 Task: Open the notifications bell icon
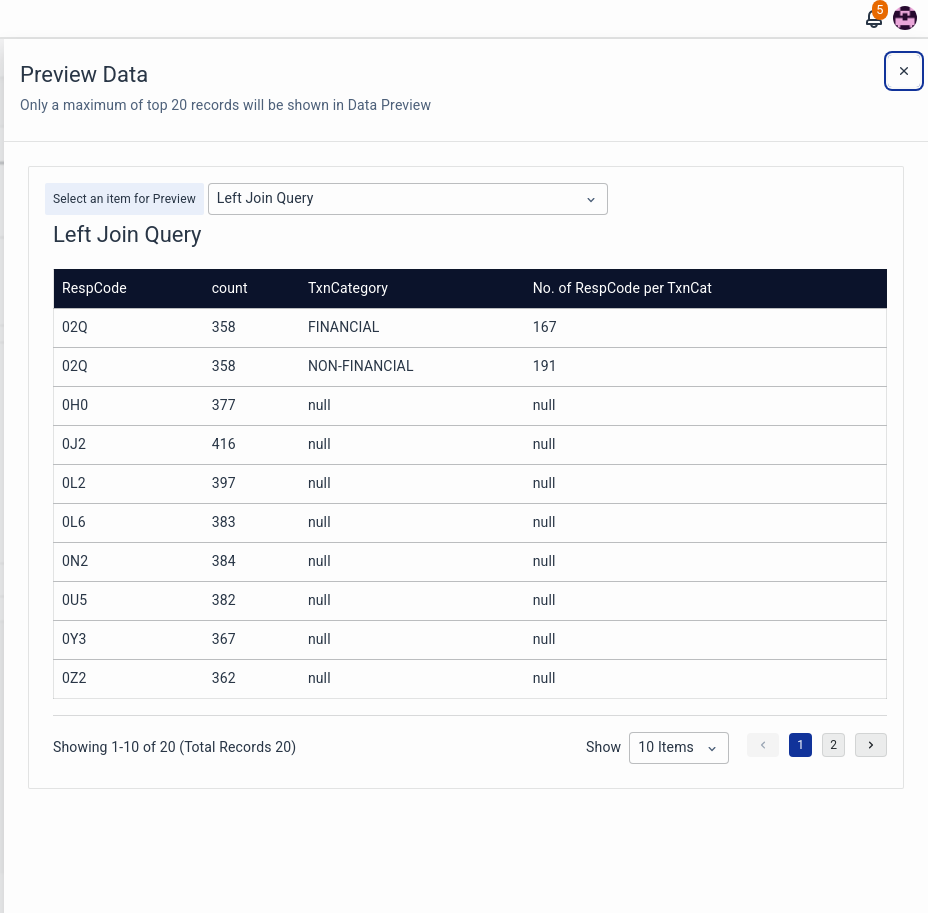(x=874, y=18)
